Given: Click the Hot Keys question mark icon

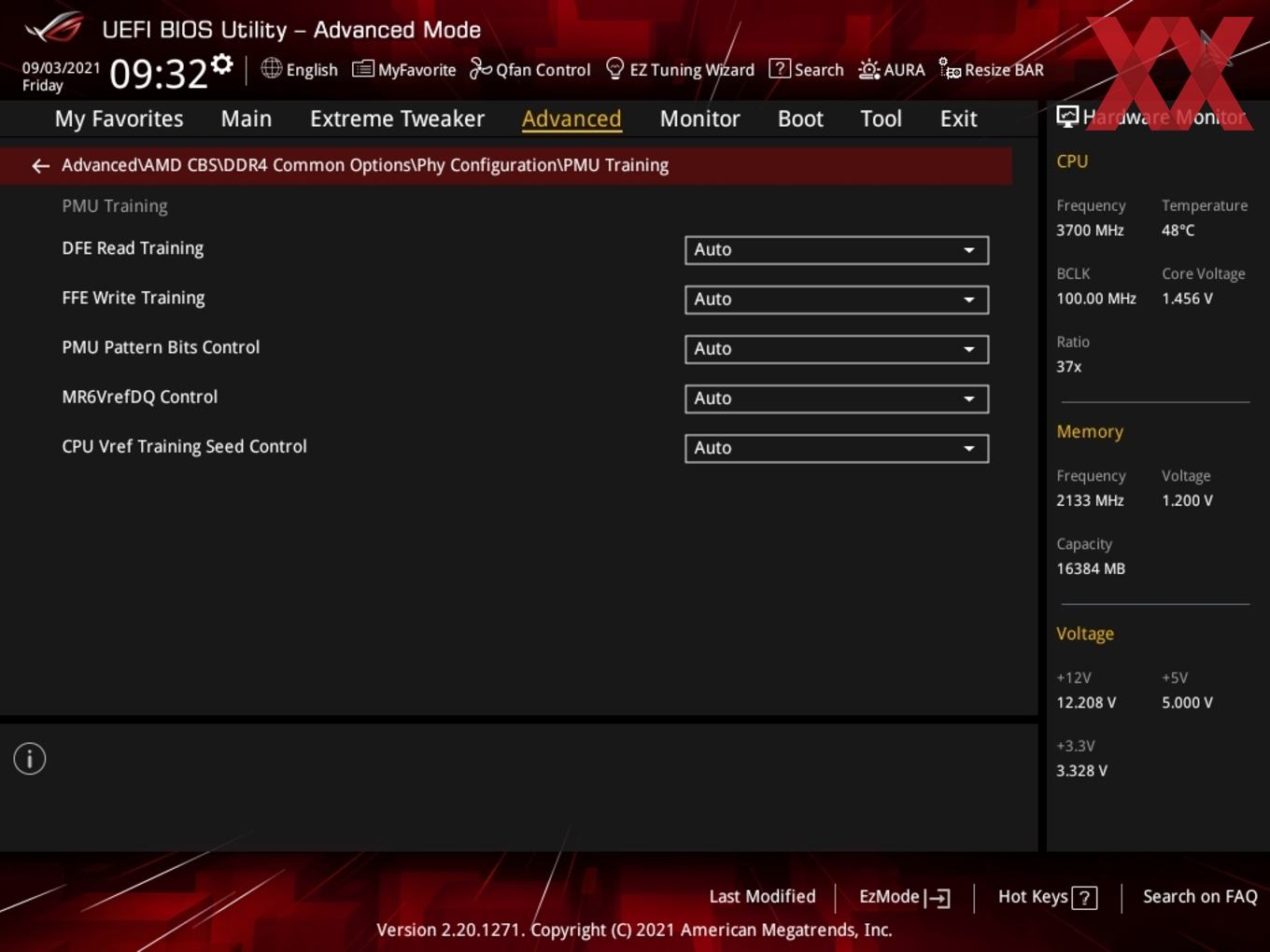Looking at the screenshot, I should [1084, 898].
